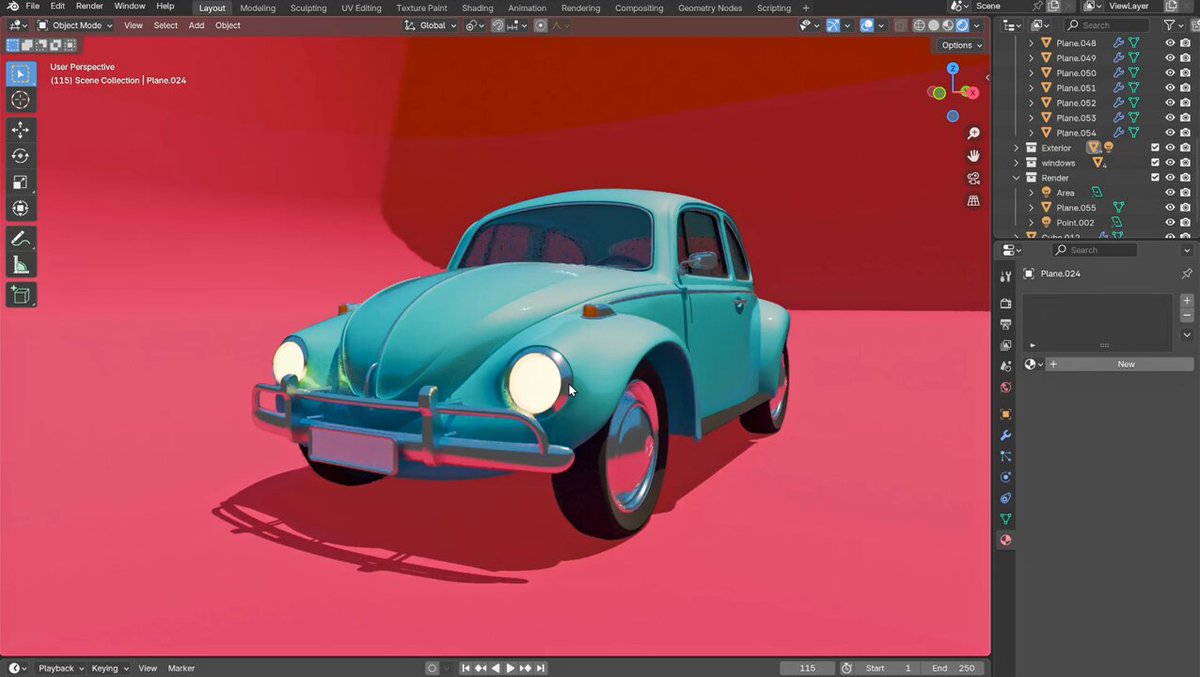Select the Annotate tool
The height and width of the screenshot is (677, 1200).
pyautogui.click(x=21, y=239)
